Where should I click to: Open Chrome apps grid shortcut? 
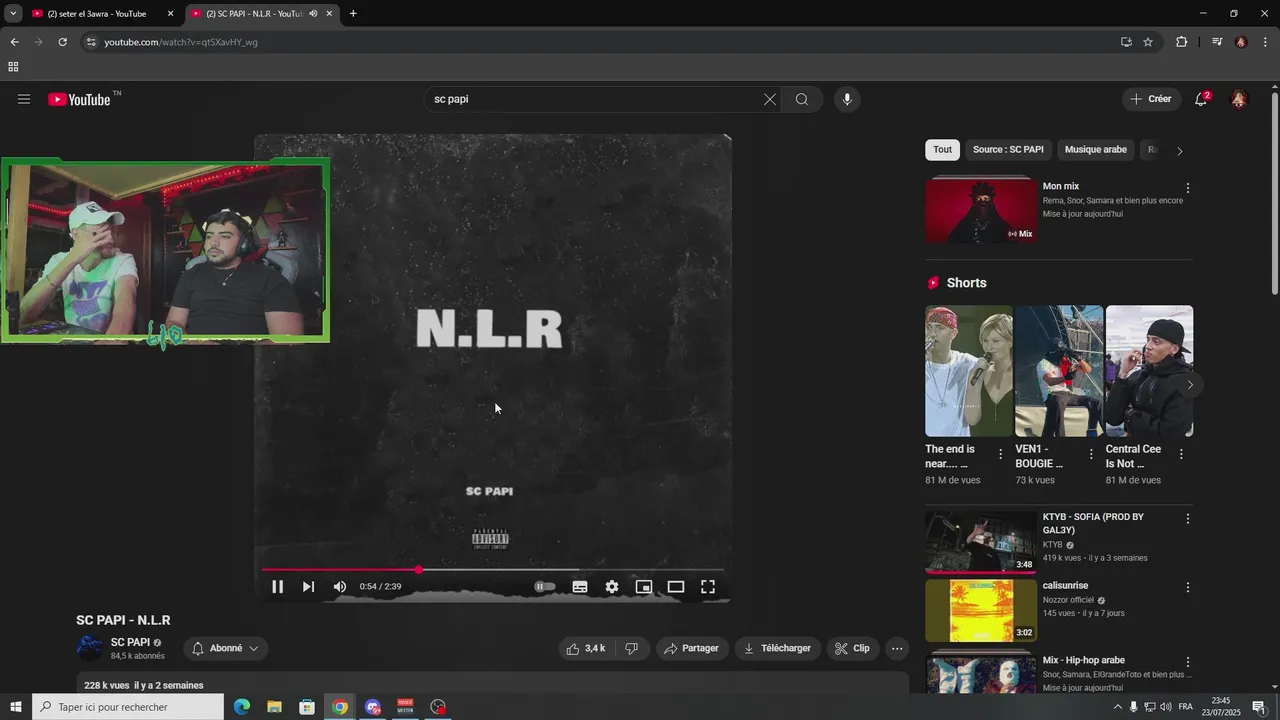pos(13,67)
